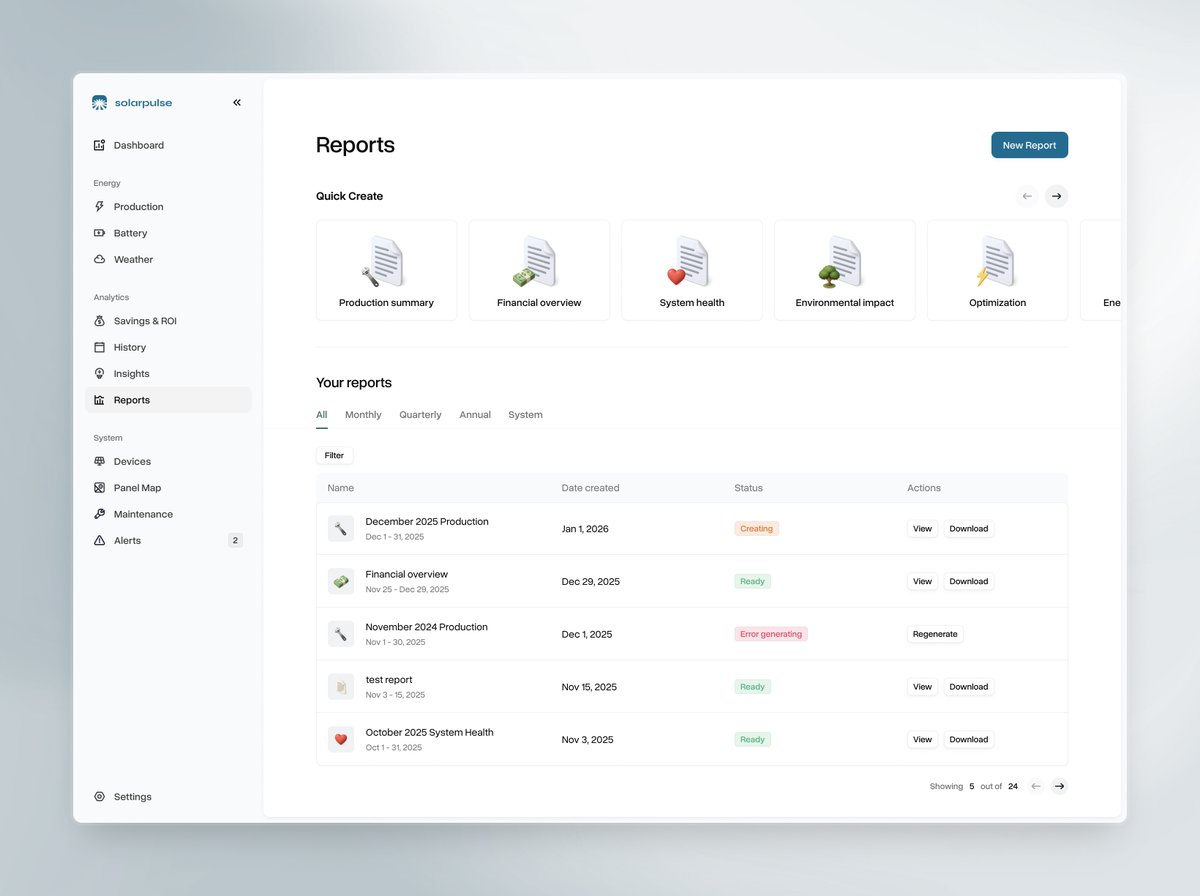Viewport: 1200px width, 896px height.
Task: View the Financial overview report
Action: 922,581
